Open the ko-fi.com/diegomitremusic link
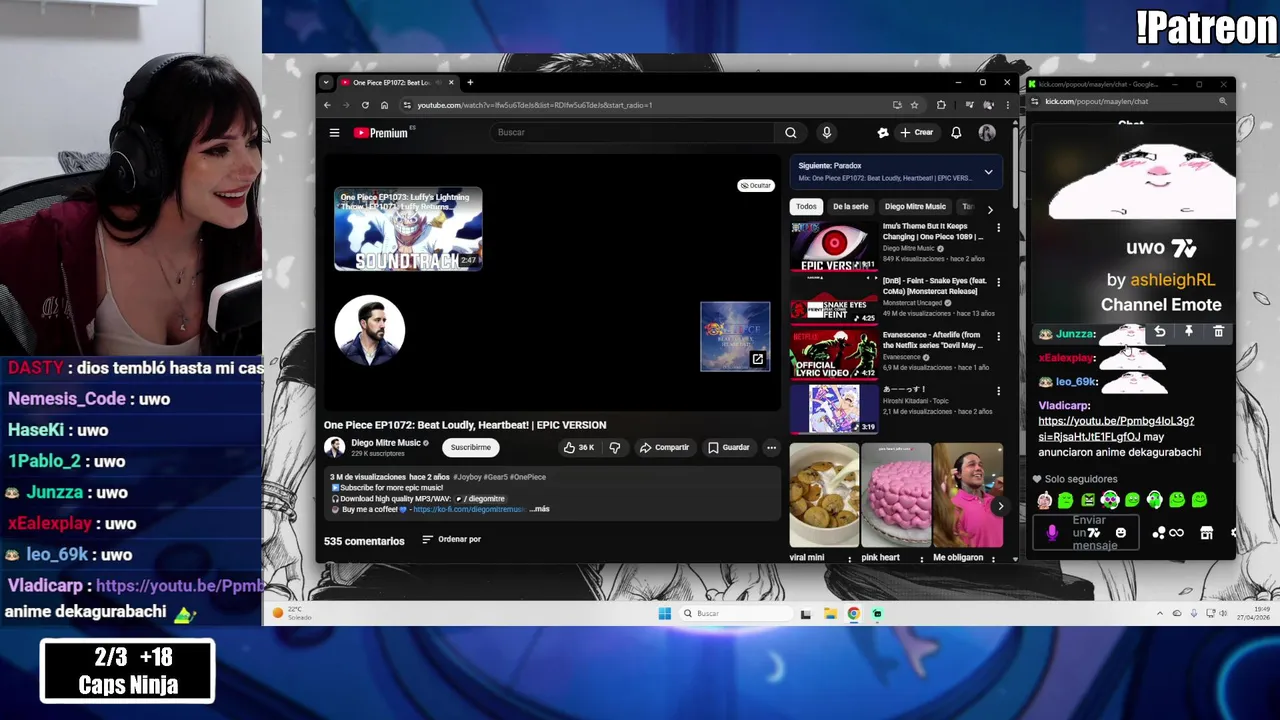Screen dimensions: 1280x720 coord(469,509)
